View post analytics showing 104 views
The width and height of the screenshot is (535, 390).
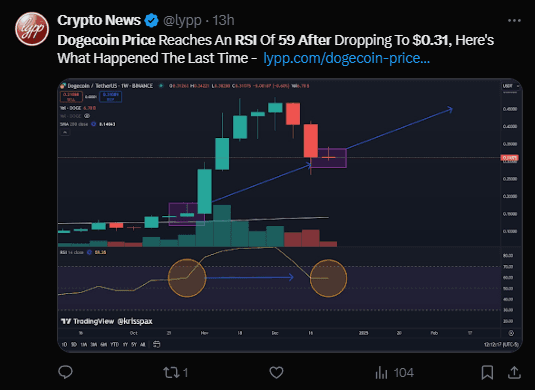coord(394,372)
